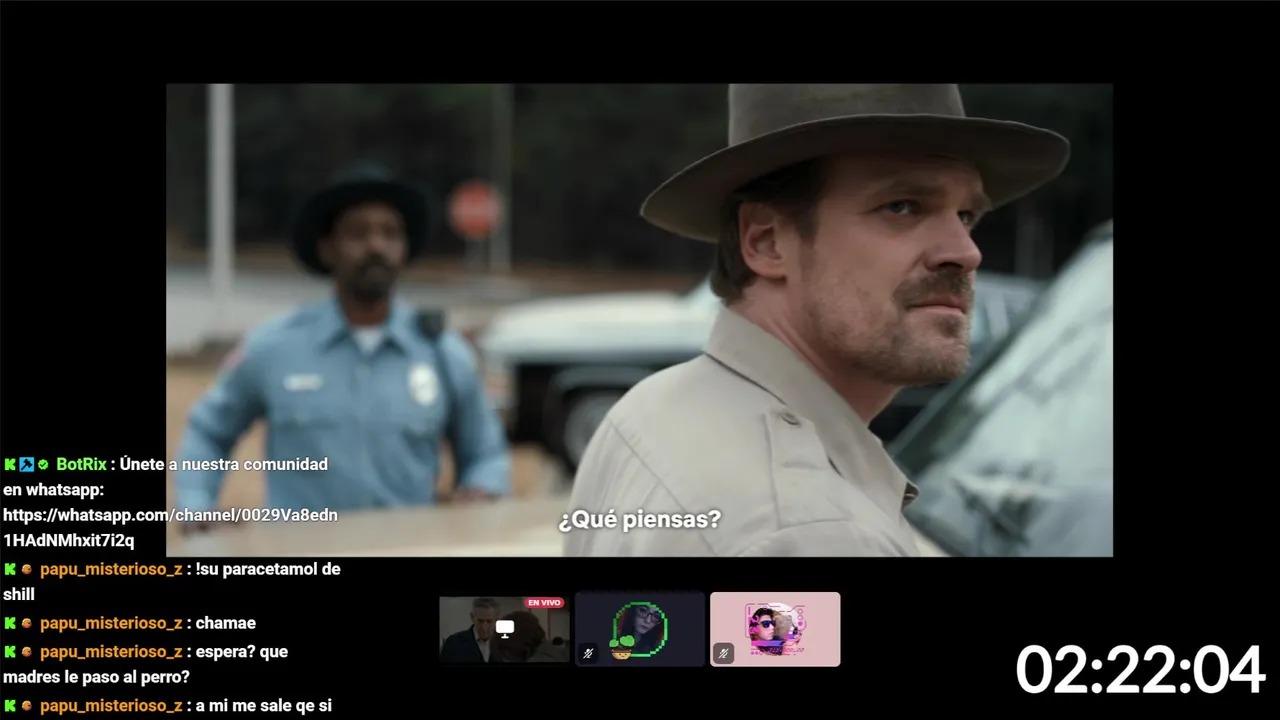Viewport: 1280px width, 720px height.
Task: Click papu_misterioso_z on the 'paracetamol' message
Action: 111,569
